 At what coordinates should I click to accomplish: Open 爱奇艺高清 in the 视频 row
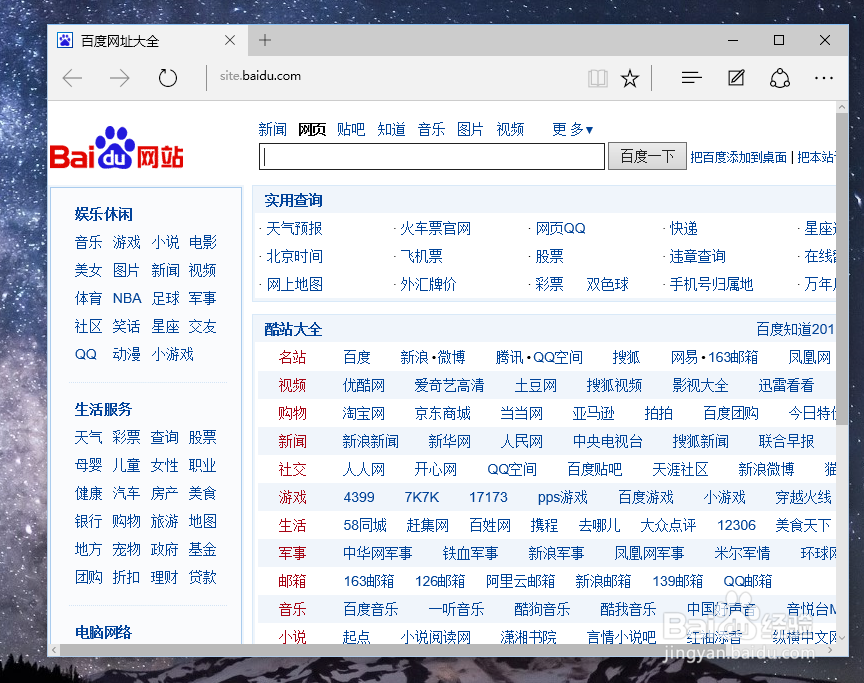pos(449,386)
